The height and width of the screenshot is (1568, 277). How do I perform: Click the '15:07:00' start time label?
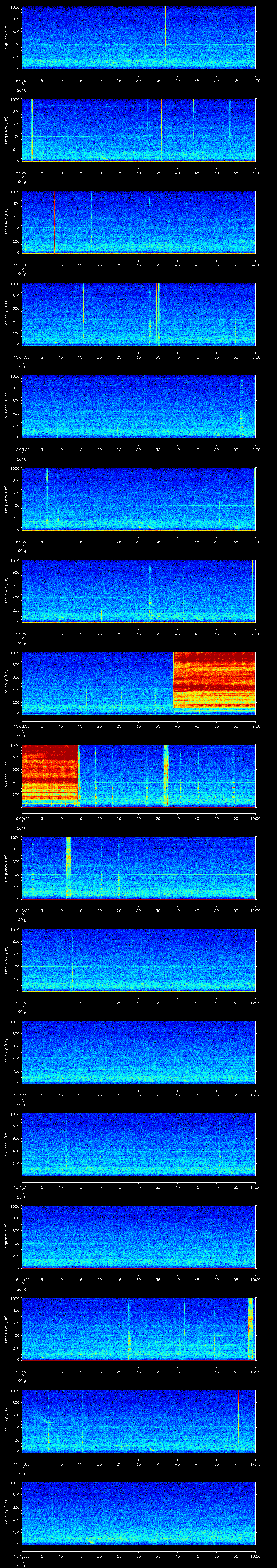tap(21, 634)
